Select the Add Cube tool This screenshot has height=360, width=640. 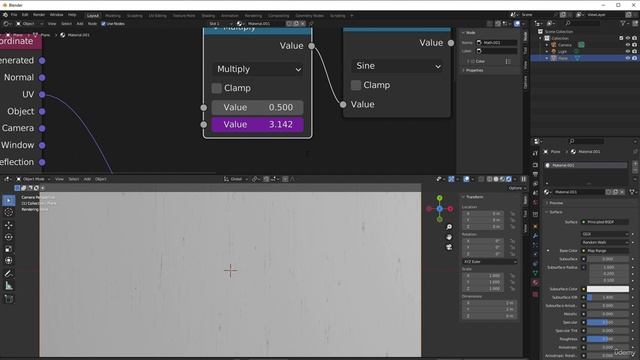point(9,299)
